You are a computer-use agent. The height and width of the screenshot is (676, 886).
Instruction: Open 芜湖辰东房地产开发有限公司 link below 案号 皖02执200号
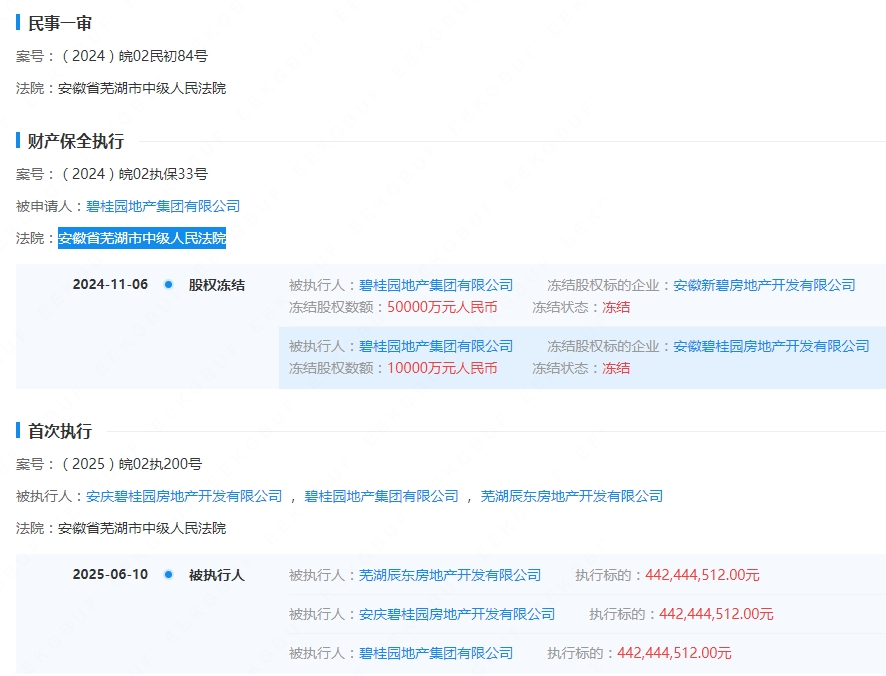coord(572,496)
